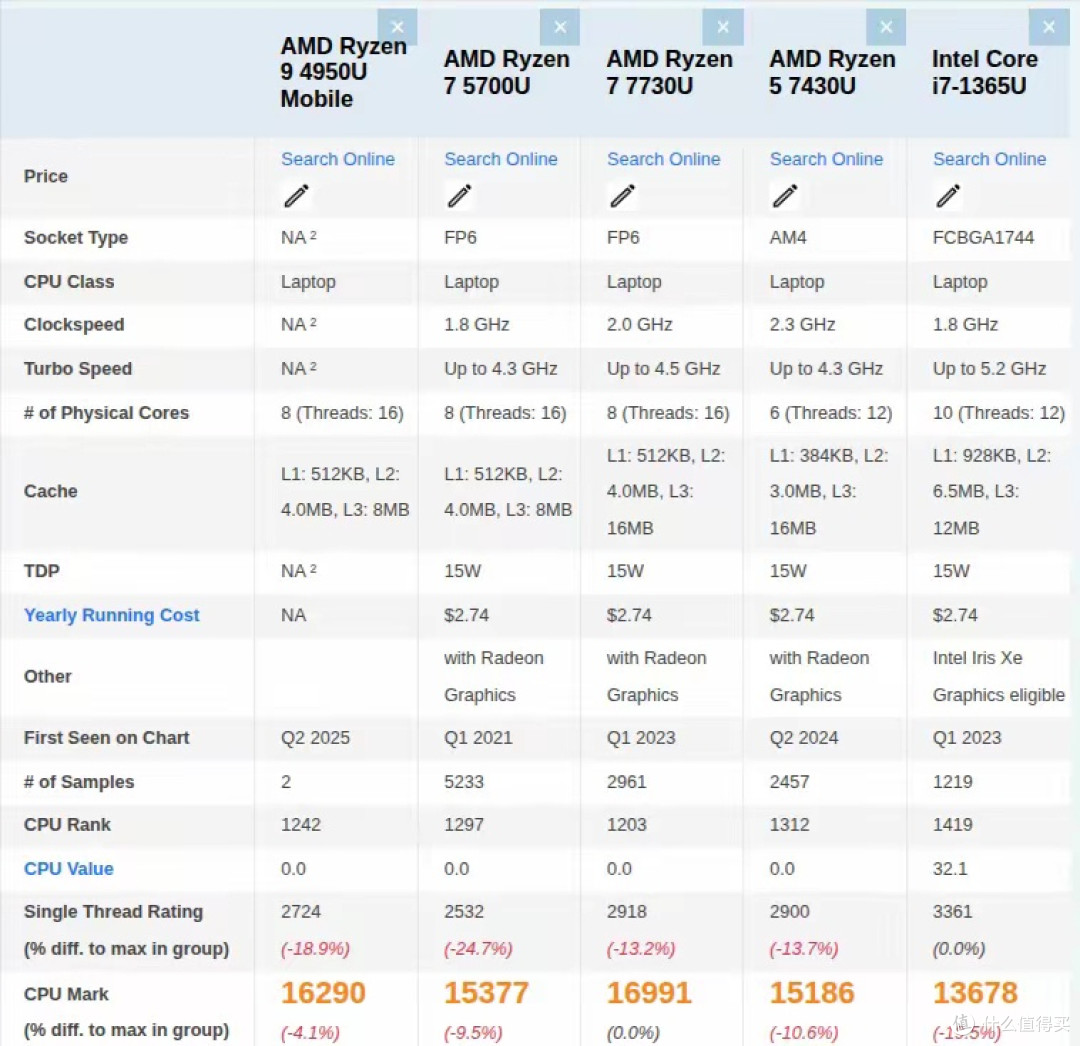Click AMD Ryzen 7 7730U header name
1080x1046 pixels.
tap(669, 72)
